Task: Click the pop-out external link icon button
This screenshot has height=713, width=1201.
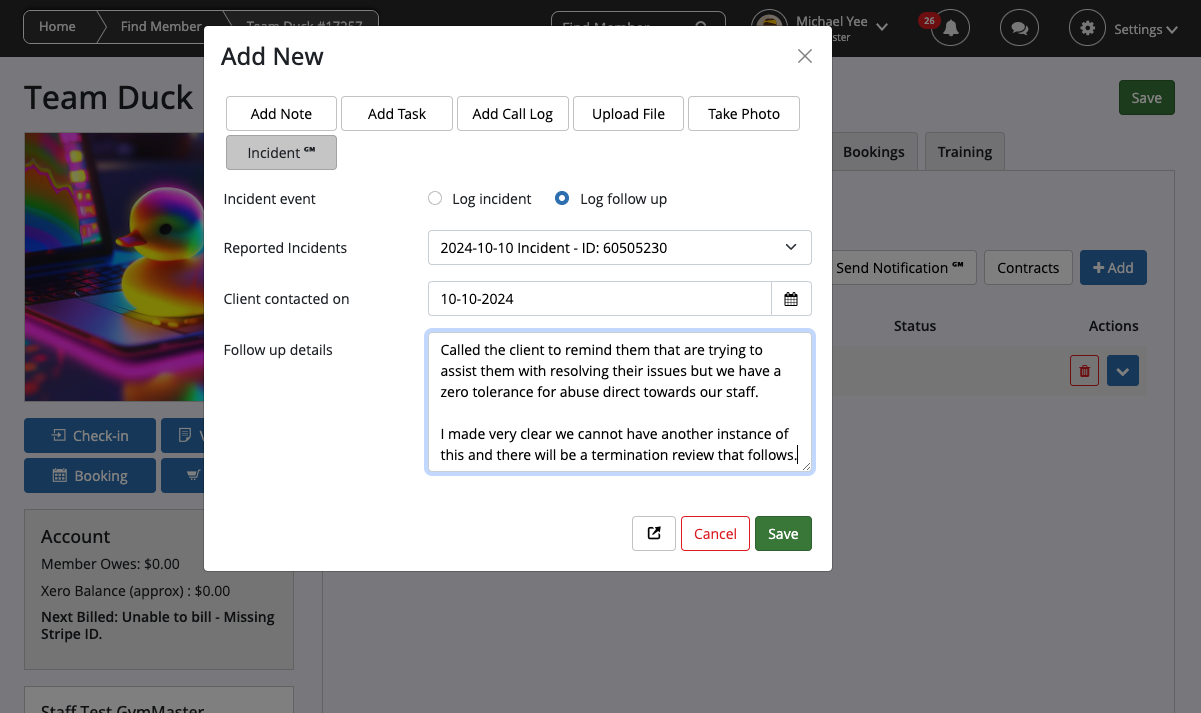Action: coord(654,533)
